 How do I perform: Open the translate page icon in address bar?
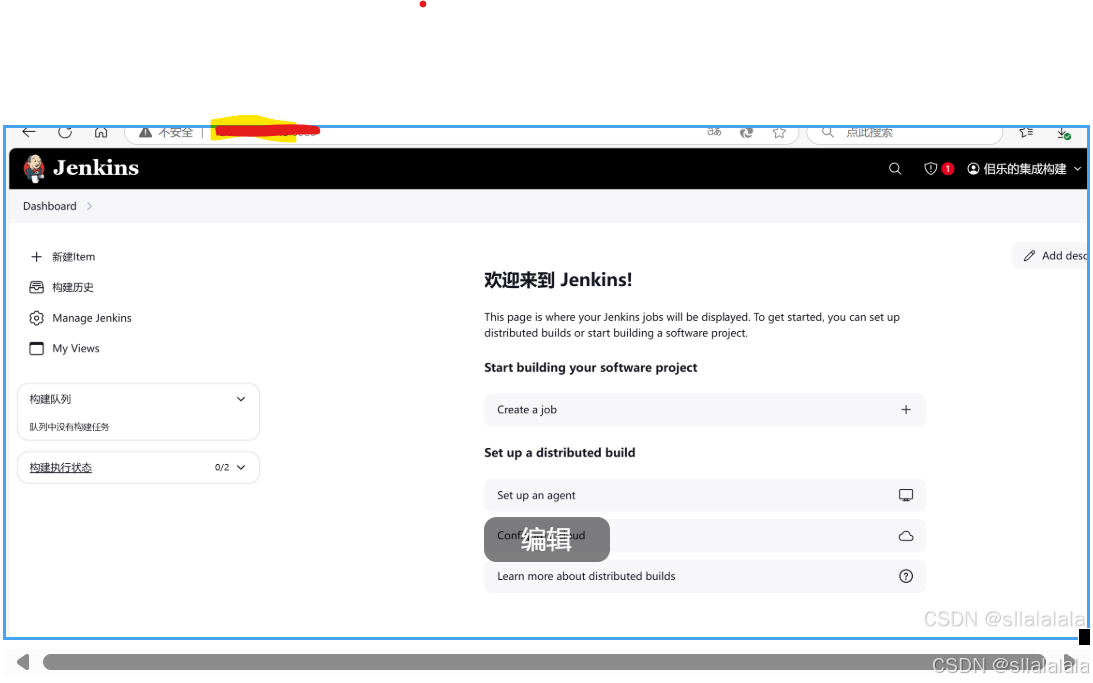(x=714, y=132)
